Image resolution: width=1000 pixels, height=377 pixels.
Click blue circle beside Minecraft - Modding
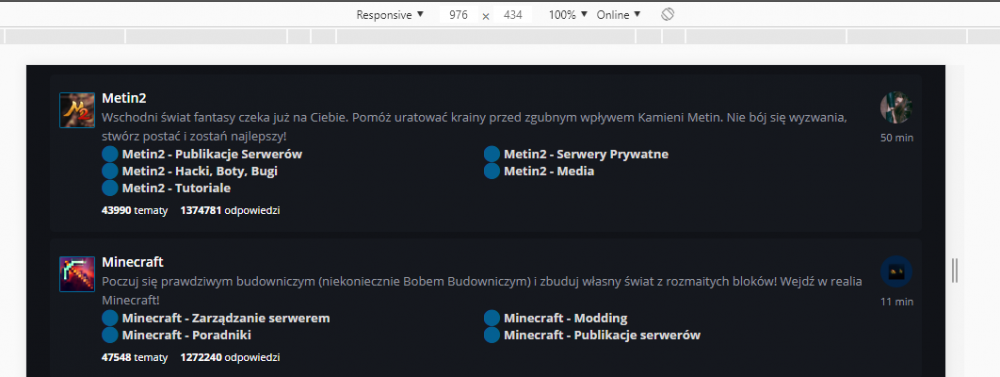(492, 318)
